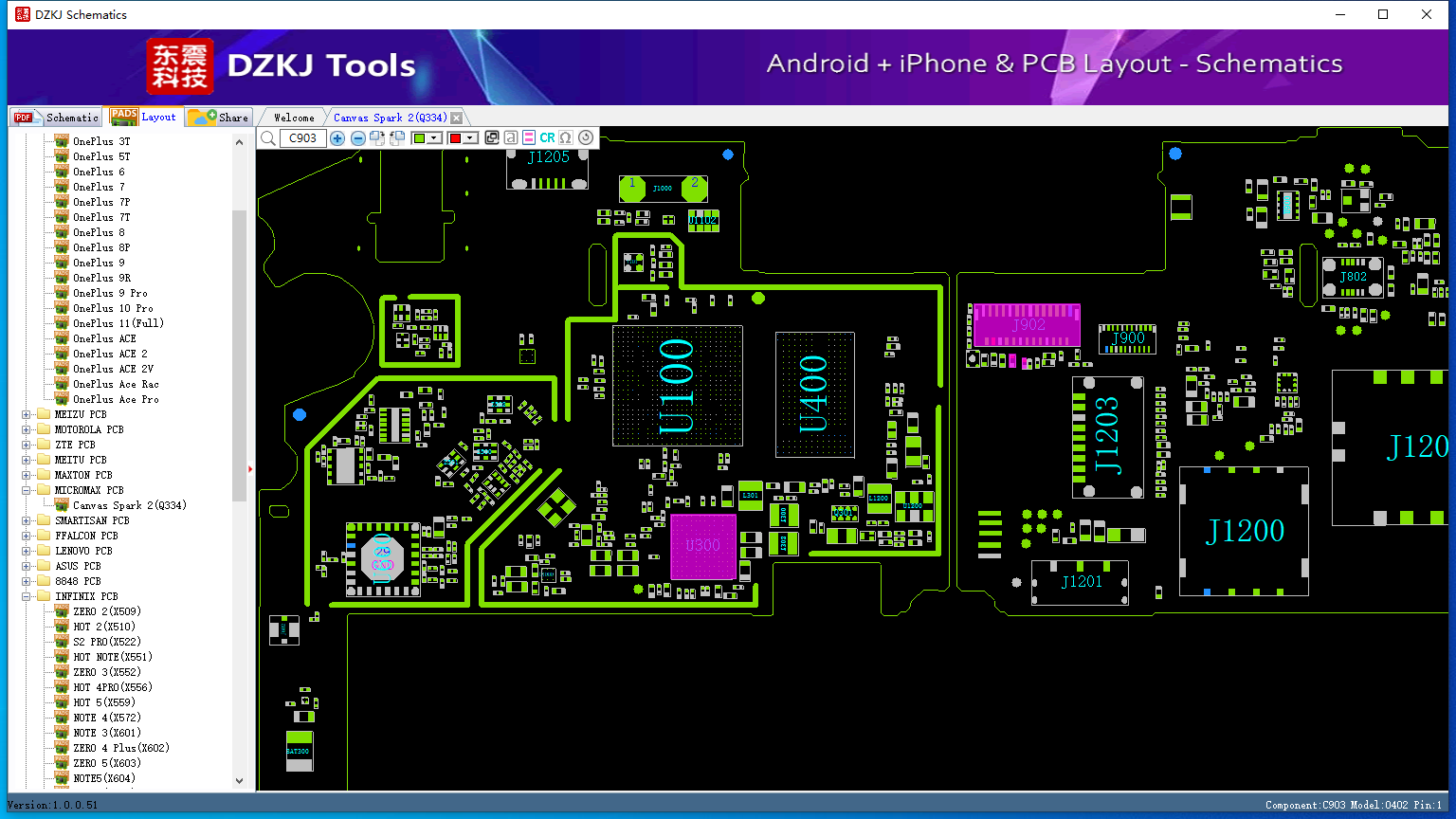Open OnePlus 3T in the tree
Image resolution: width=1456 pixels, height=819 pixels.
pos(101,141)
